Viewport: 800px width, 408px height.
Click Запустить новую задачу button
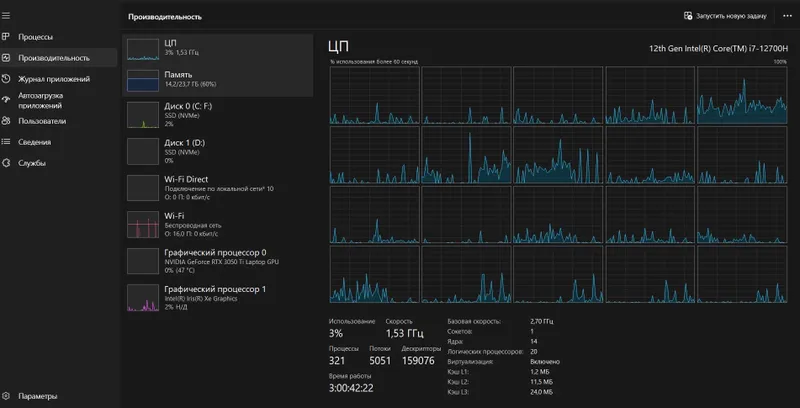click(x=725, y=16)
